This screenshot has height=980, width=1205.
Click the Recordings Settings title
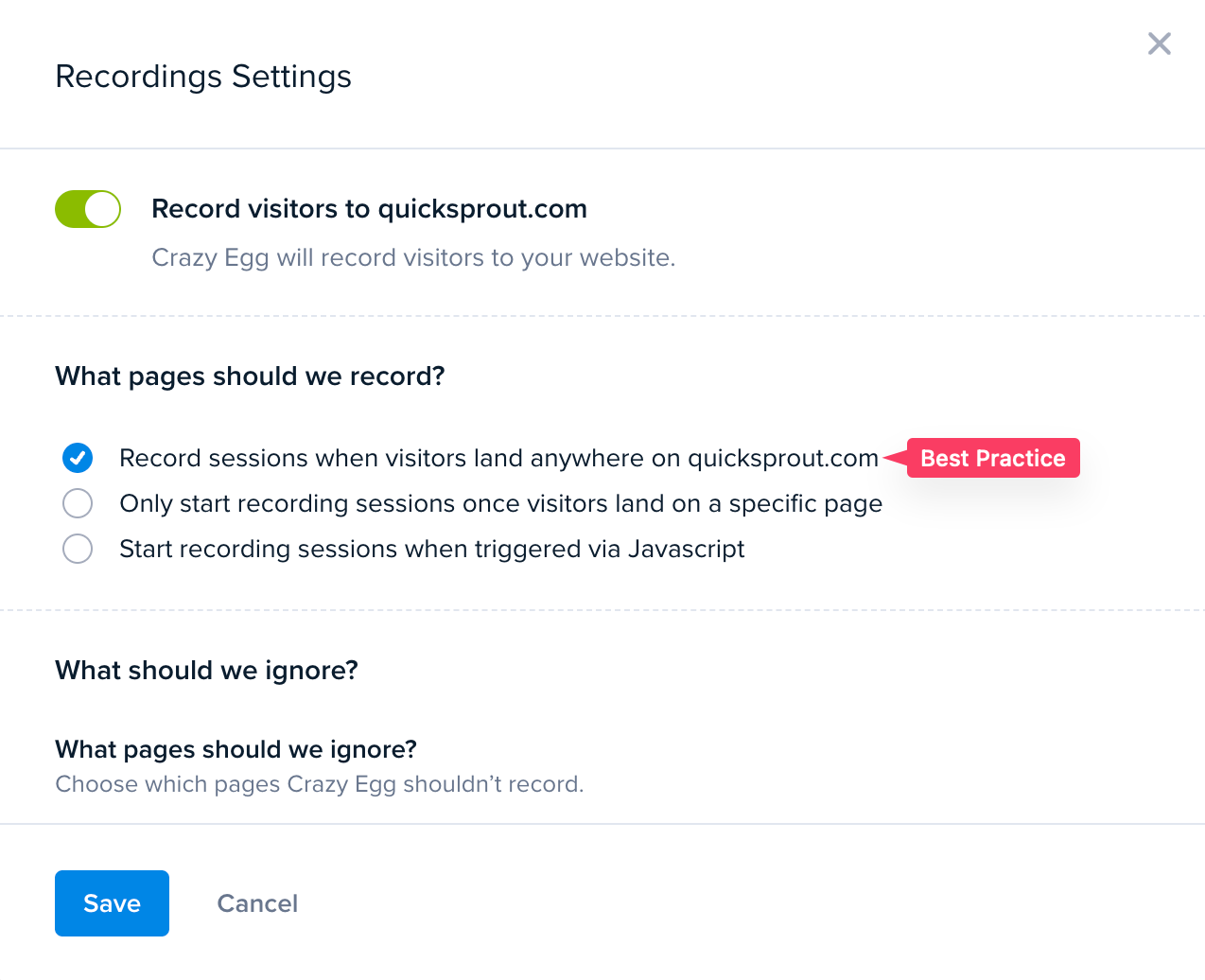coord(203,77)
